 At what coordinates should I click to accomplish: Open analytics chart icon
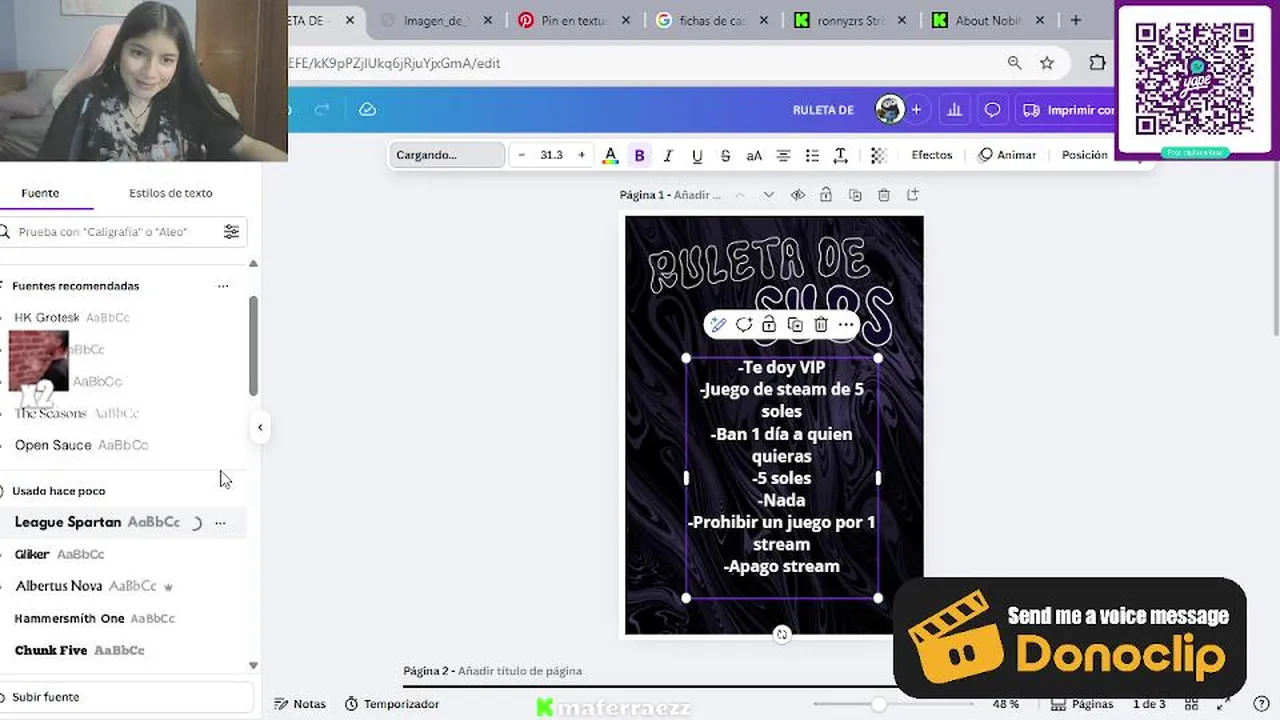click(954, 110)
